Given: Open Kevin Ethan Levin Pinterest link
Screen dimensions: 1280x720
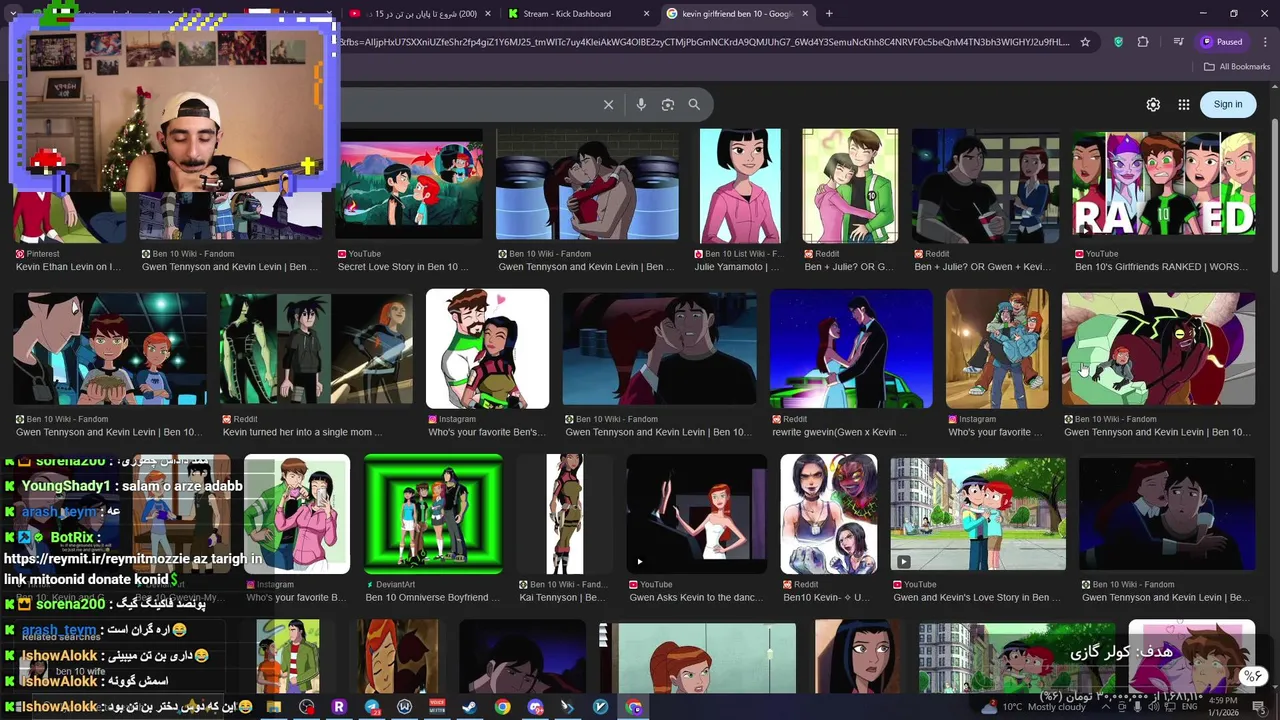Looking at the screenshot, I should (x=68, y=267).
